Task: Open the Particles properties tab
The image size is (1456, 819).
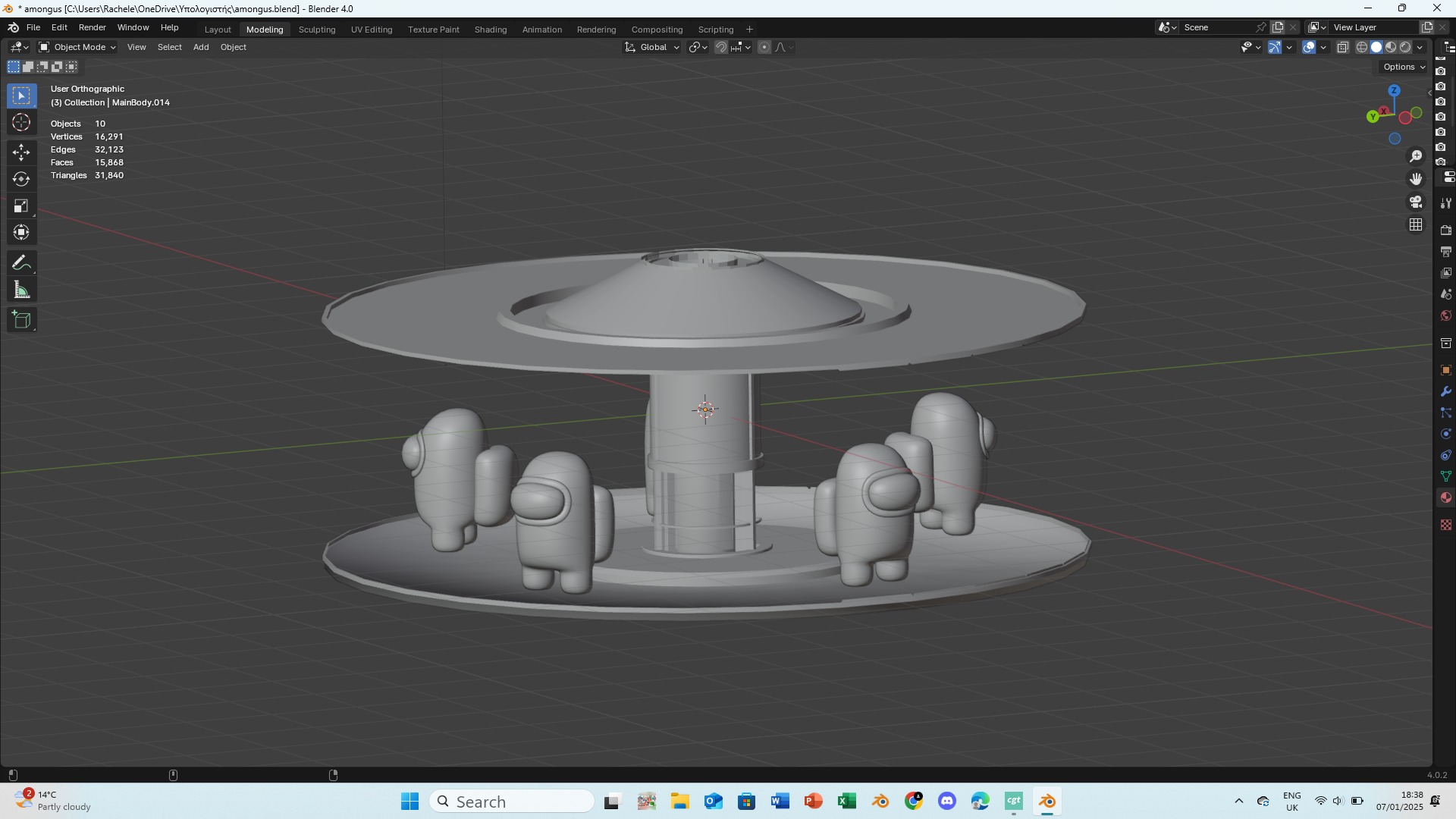Action: [x=1446, y=413]
